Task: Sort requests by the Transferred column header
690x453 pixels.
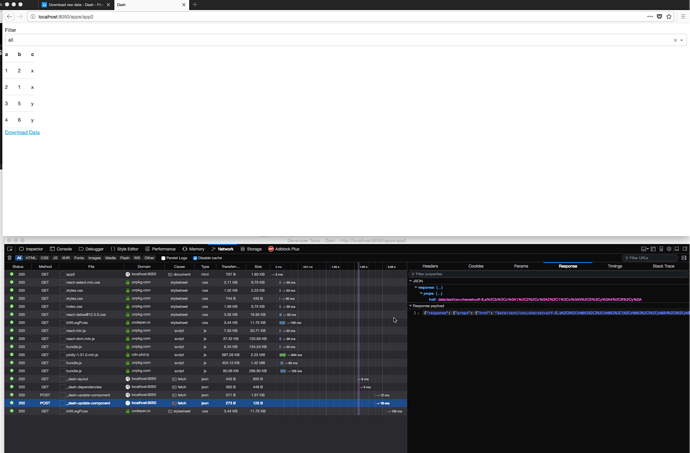Action: [231, 266]
